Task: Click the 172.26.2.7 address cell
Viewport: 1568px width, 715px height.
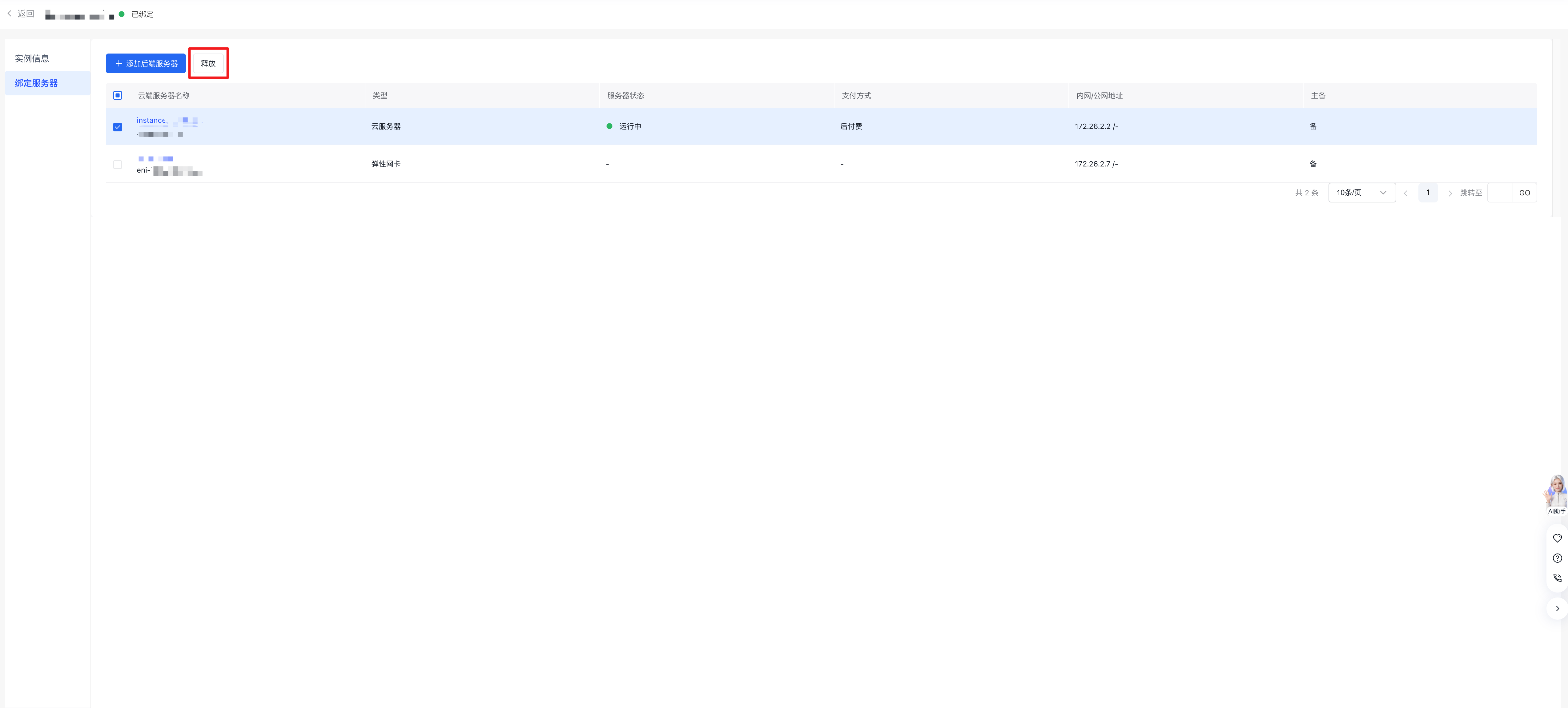Action: click(1096, 164)
